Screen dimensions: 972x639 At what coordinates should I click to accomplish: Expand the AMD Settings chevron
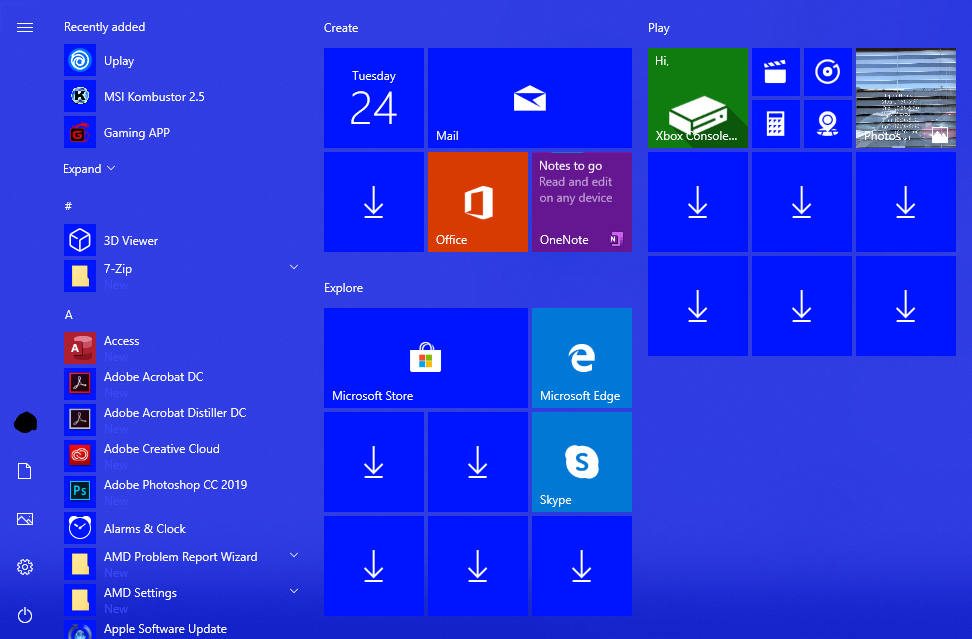point(294,591)
